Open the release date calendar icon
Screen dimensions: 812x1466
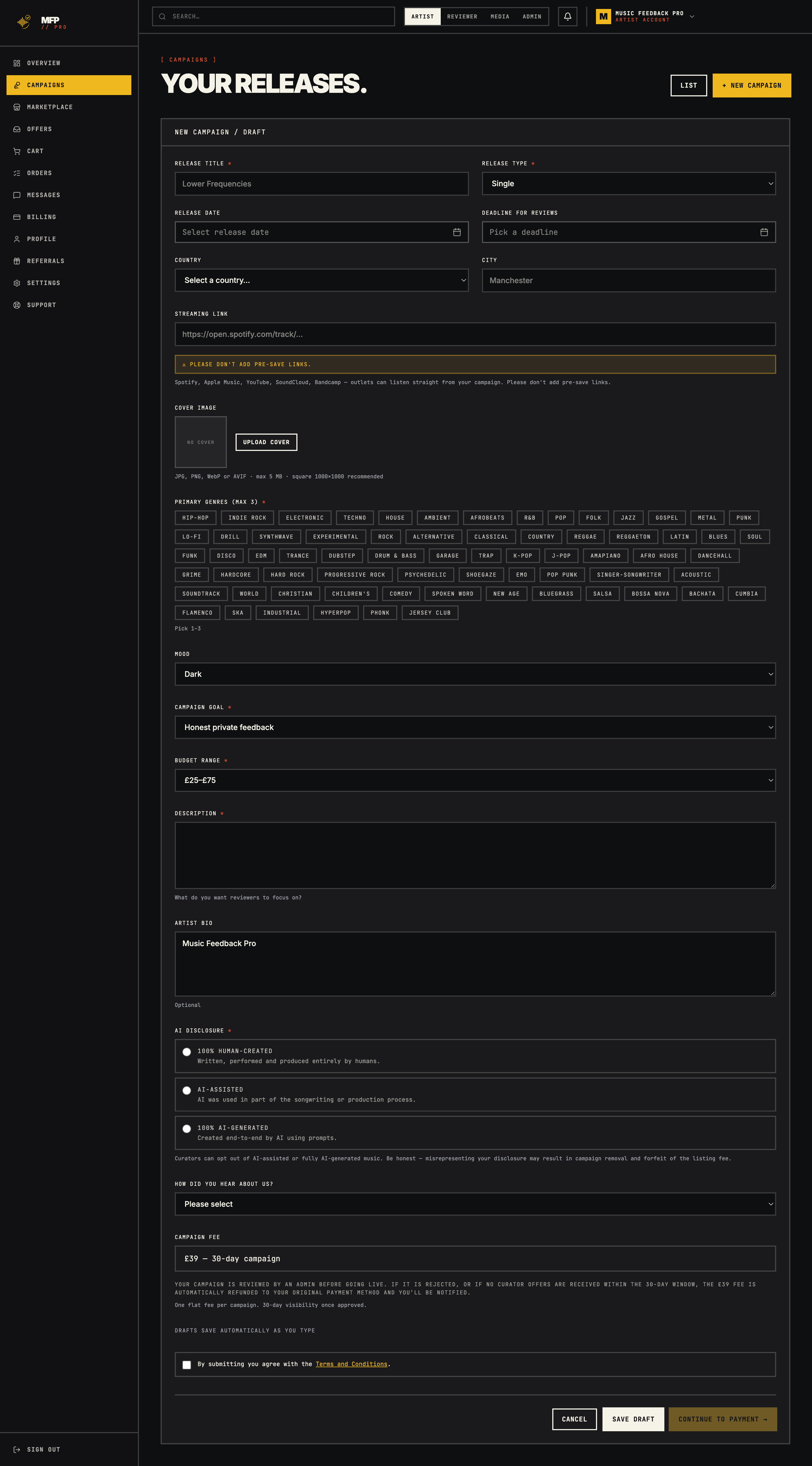click(456, 232)
